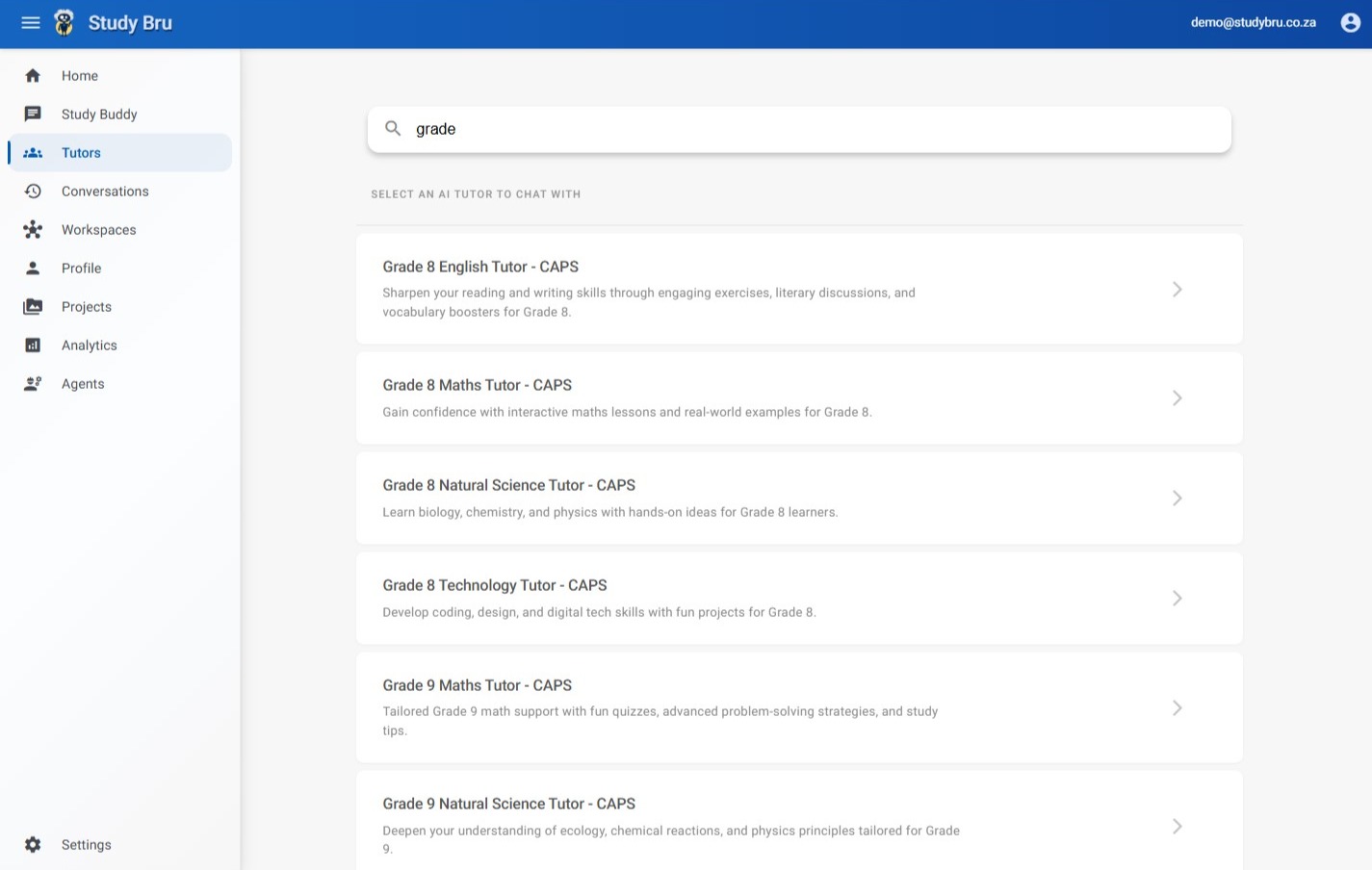Click the search magnifier icon
Image resolution: width=1372 pixels, height=870 pixels.
coord(393,129)
